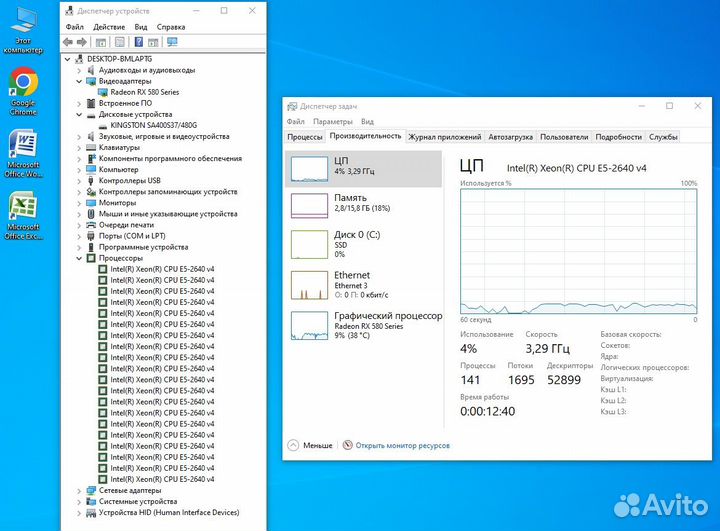Open Действие menu in Device Manager
The width and height of the screenshot is (720, 531).
(109, 27)
